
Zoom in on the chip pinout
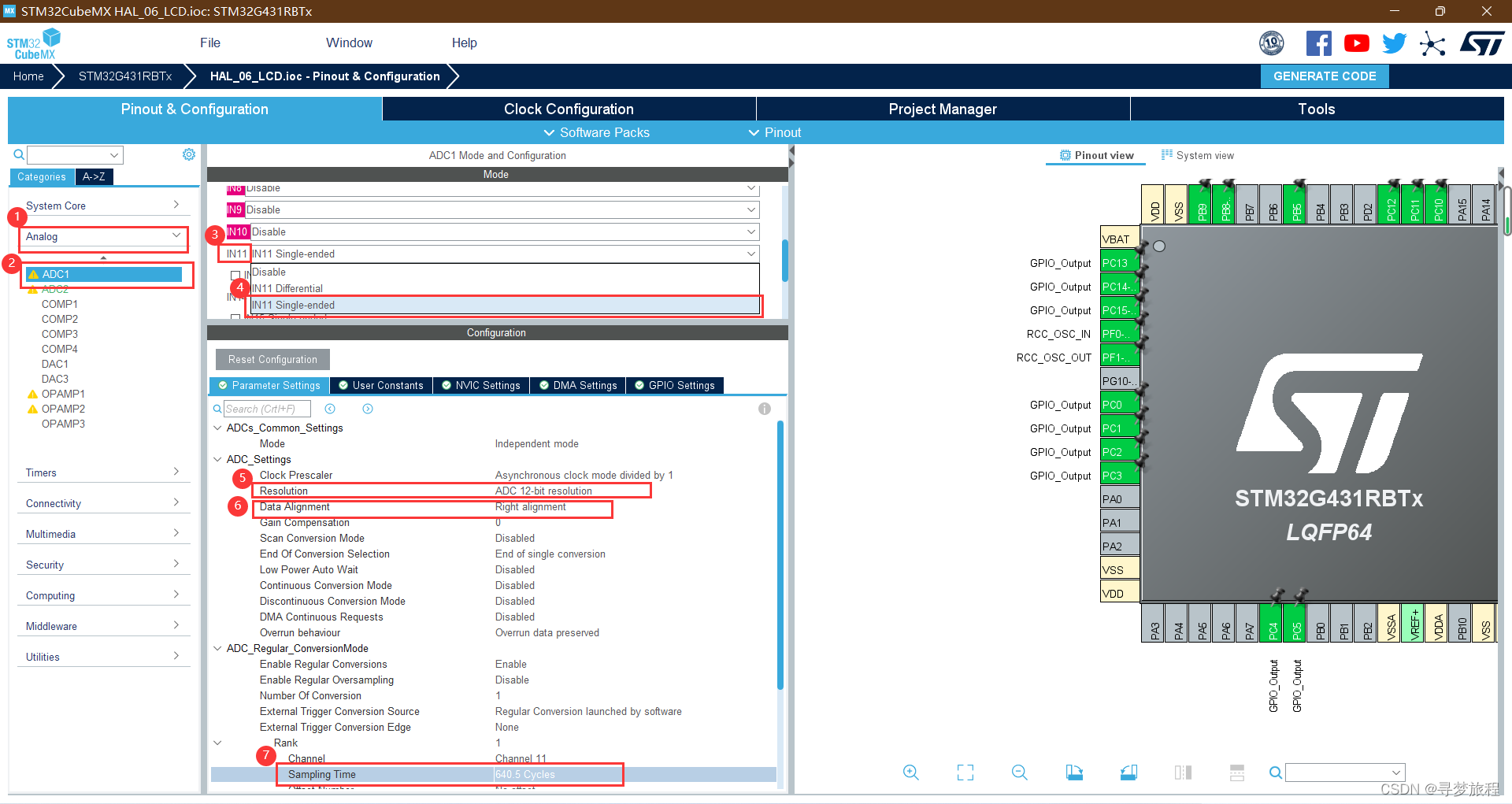[911, 773]
